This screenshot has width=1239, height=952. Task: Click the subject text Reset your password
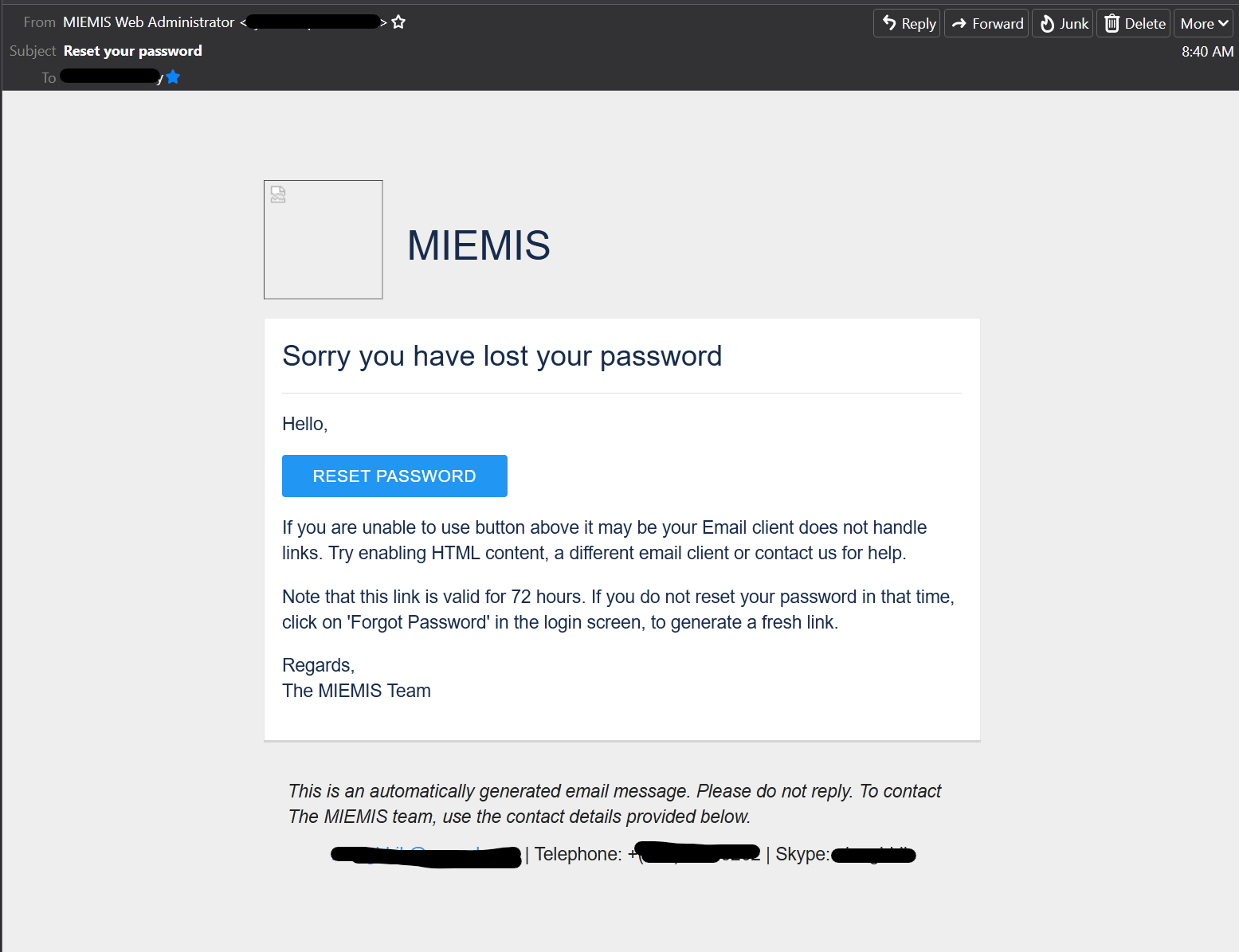(133, 51)
